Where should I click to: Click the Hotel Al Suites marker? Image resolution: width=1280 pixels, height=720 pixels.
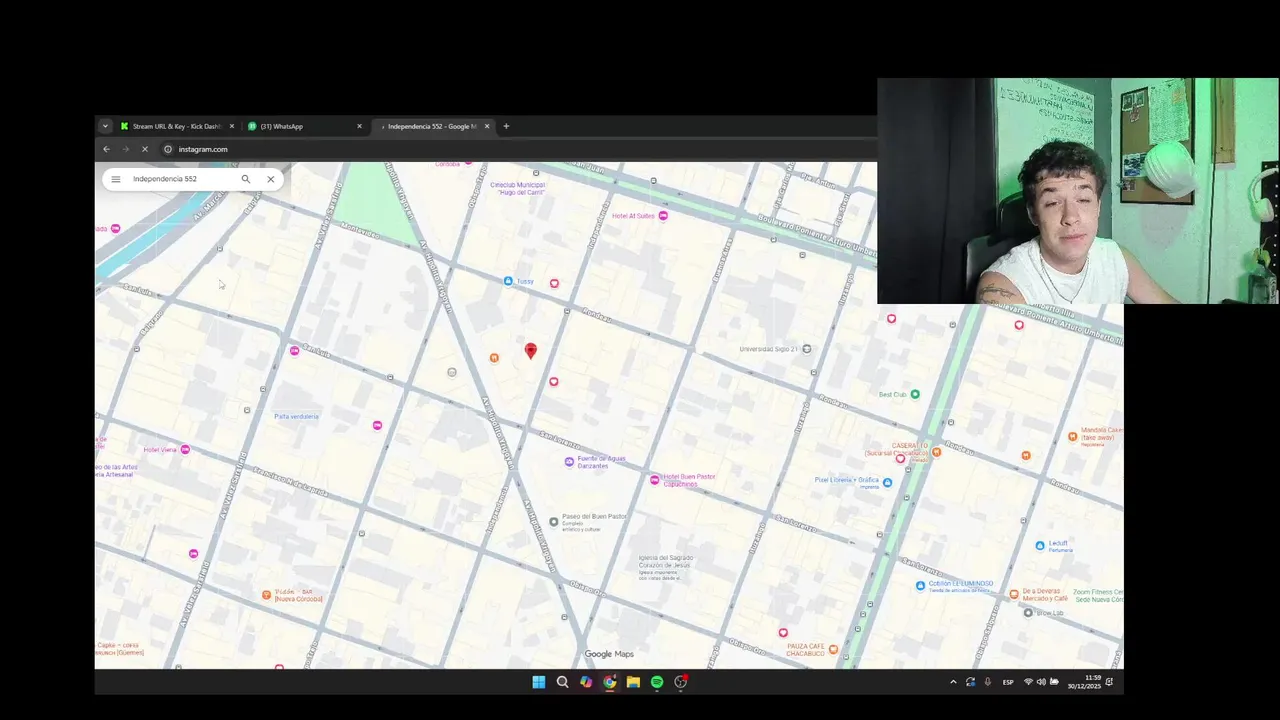(663, 216)
